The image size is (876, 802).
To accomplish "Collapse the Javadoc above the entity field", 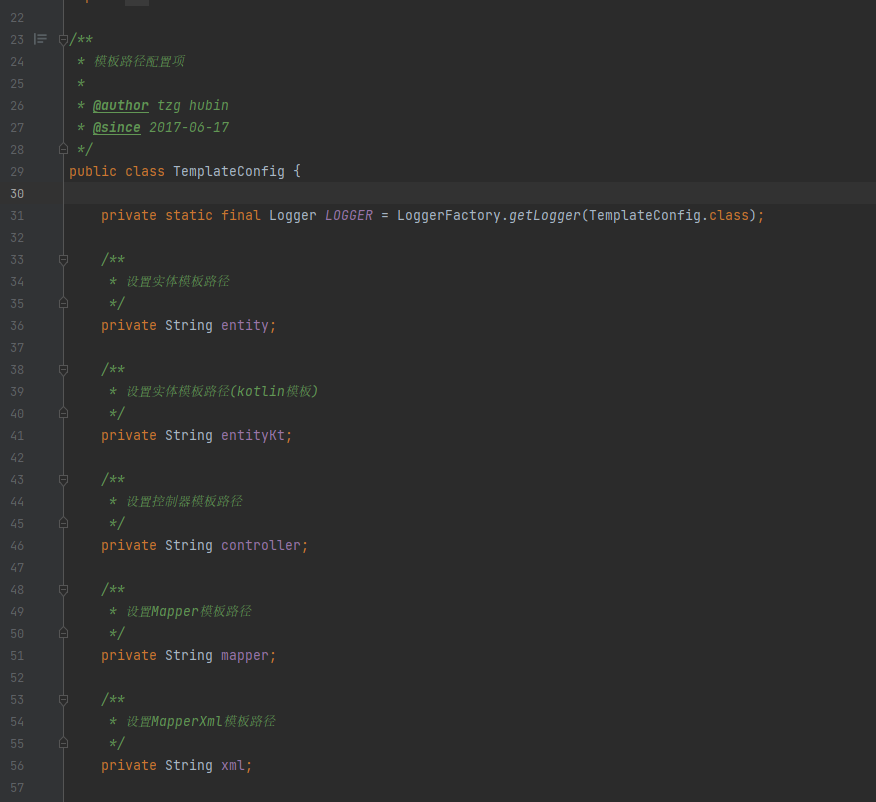I will tap(63, 259).
